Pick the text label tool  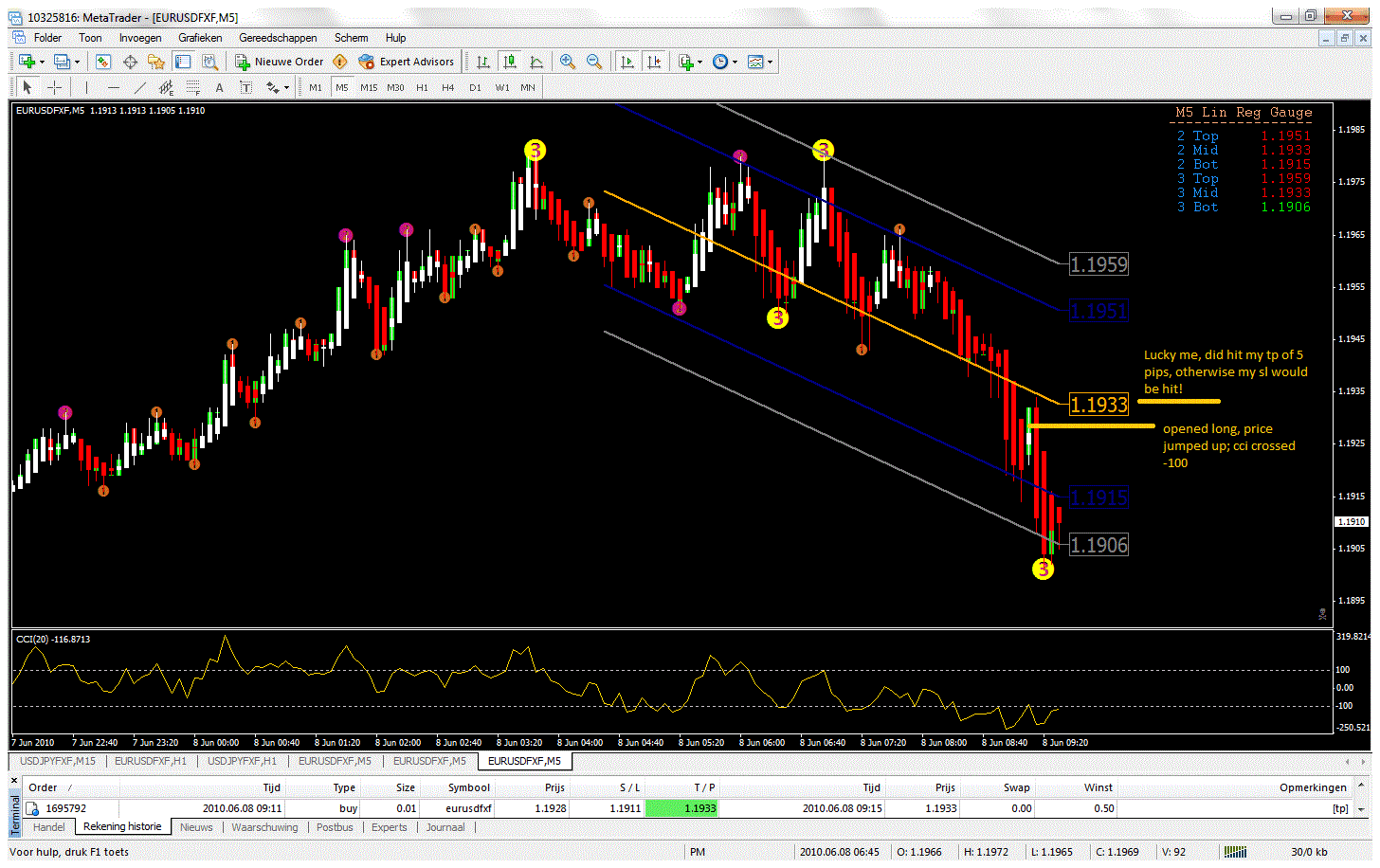coord(219,87)
